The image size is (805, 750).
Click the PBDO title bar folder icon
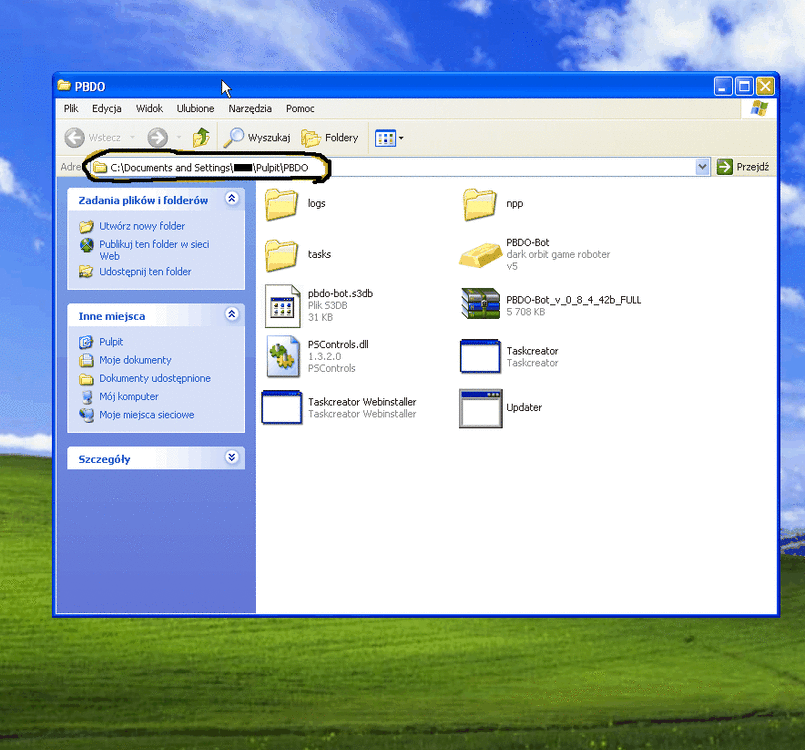click(64, 86)
